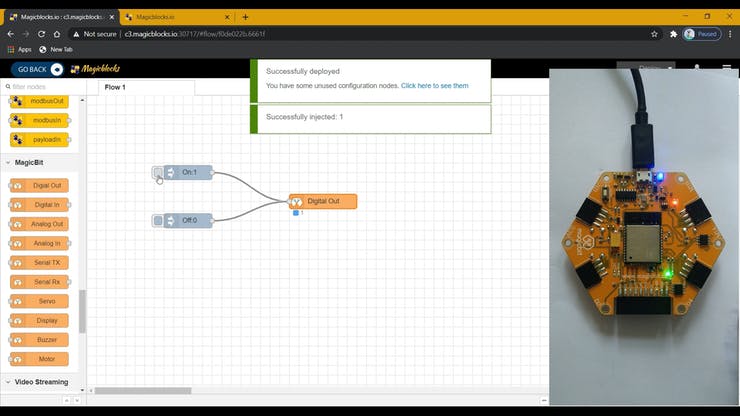Open the New Tab bookmark
The image size is (740, 416).
[56, 50]
